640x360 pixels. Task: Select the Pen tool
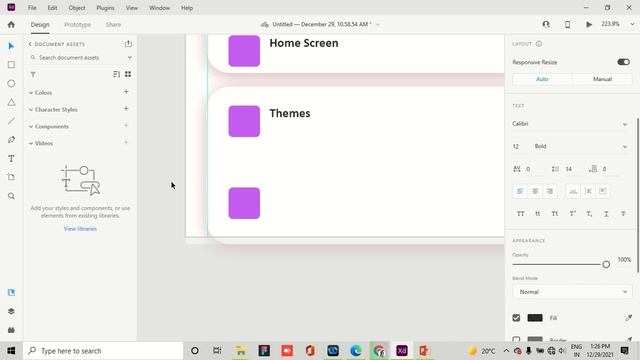click(x=11, y=140)
